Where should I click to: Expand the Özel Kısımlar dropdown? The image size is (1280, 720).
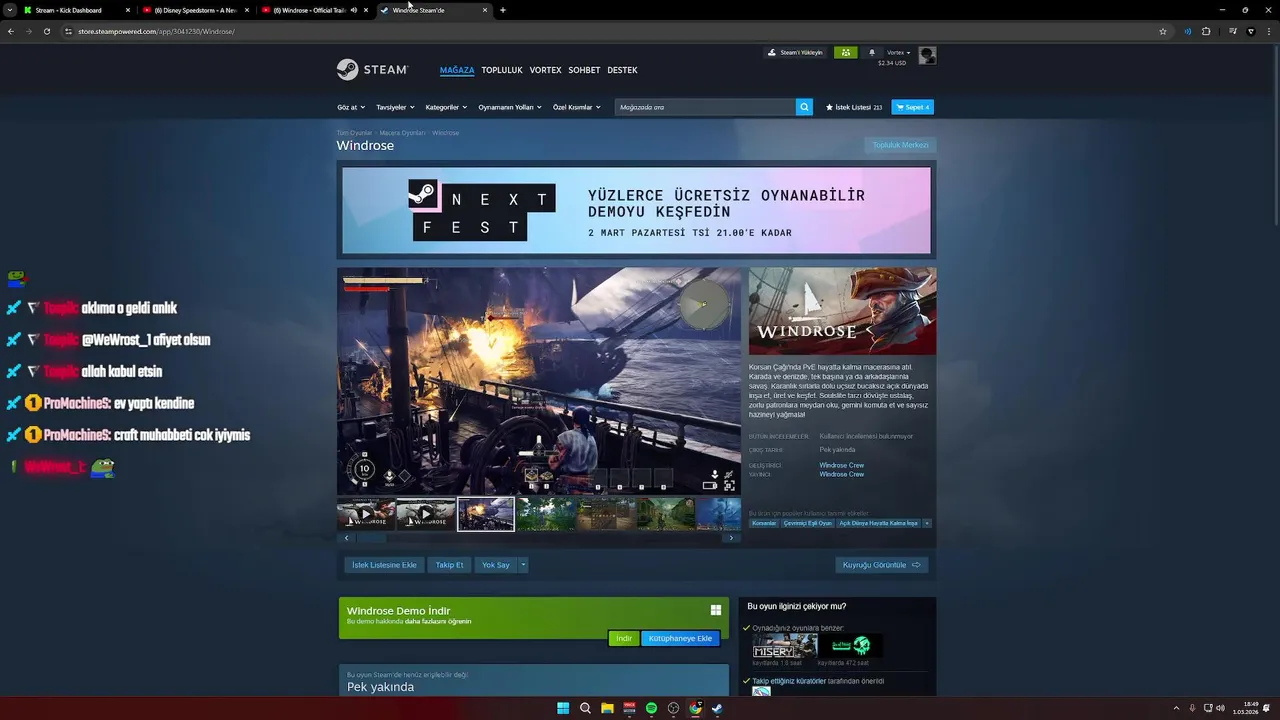(x=577, y=107)
